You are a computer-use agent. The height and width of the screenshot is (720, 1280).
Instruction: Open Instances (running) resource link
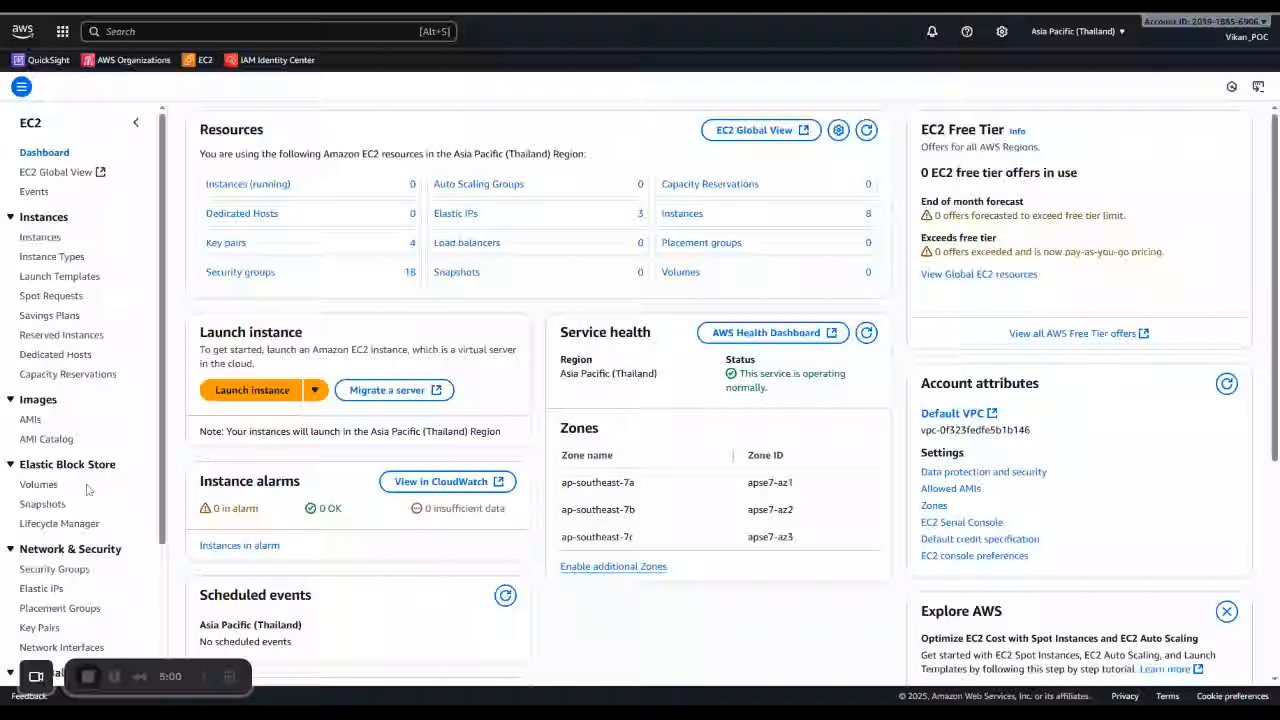click(x=248, y=184)
